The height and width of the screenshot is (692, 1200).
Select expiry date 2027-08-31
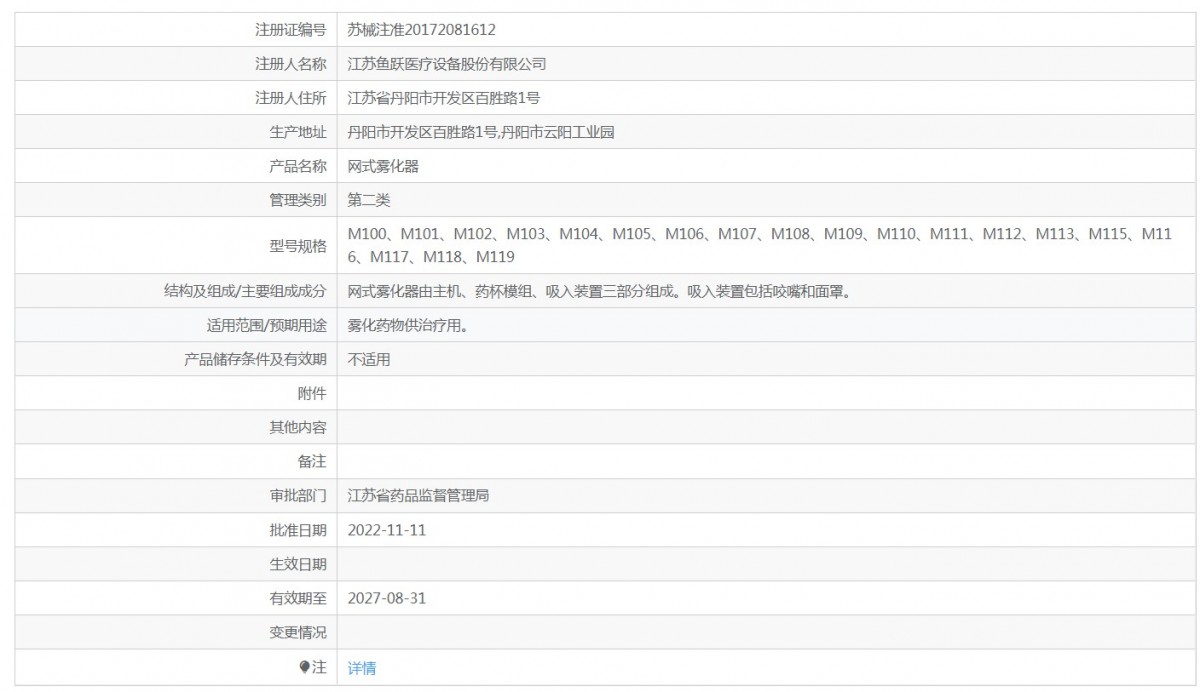point(387,598)
